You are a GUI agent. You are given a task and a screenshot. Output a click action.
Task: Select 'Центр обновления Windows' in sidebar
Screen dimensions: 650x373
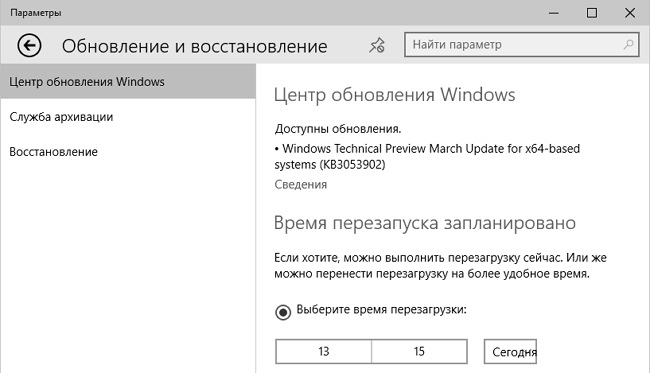pos(128,82)
